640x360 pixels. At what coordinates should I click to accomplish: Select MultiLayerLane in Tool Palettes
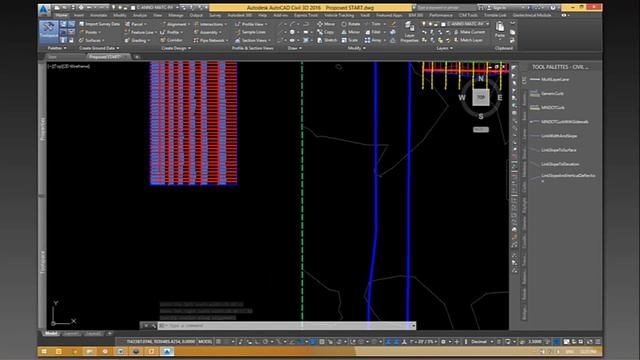tap(549, 80)
